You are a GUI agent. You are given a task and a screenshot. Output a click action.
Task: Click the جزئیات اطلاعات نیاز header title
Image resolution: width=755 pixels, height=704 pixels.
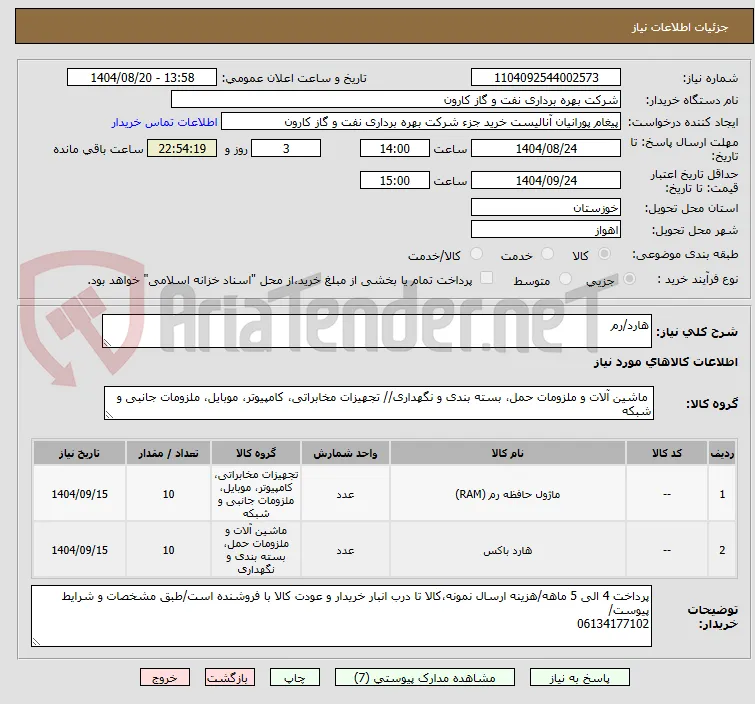(x=680, y=27)
